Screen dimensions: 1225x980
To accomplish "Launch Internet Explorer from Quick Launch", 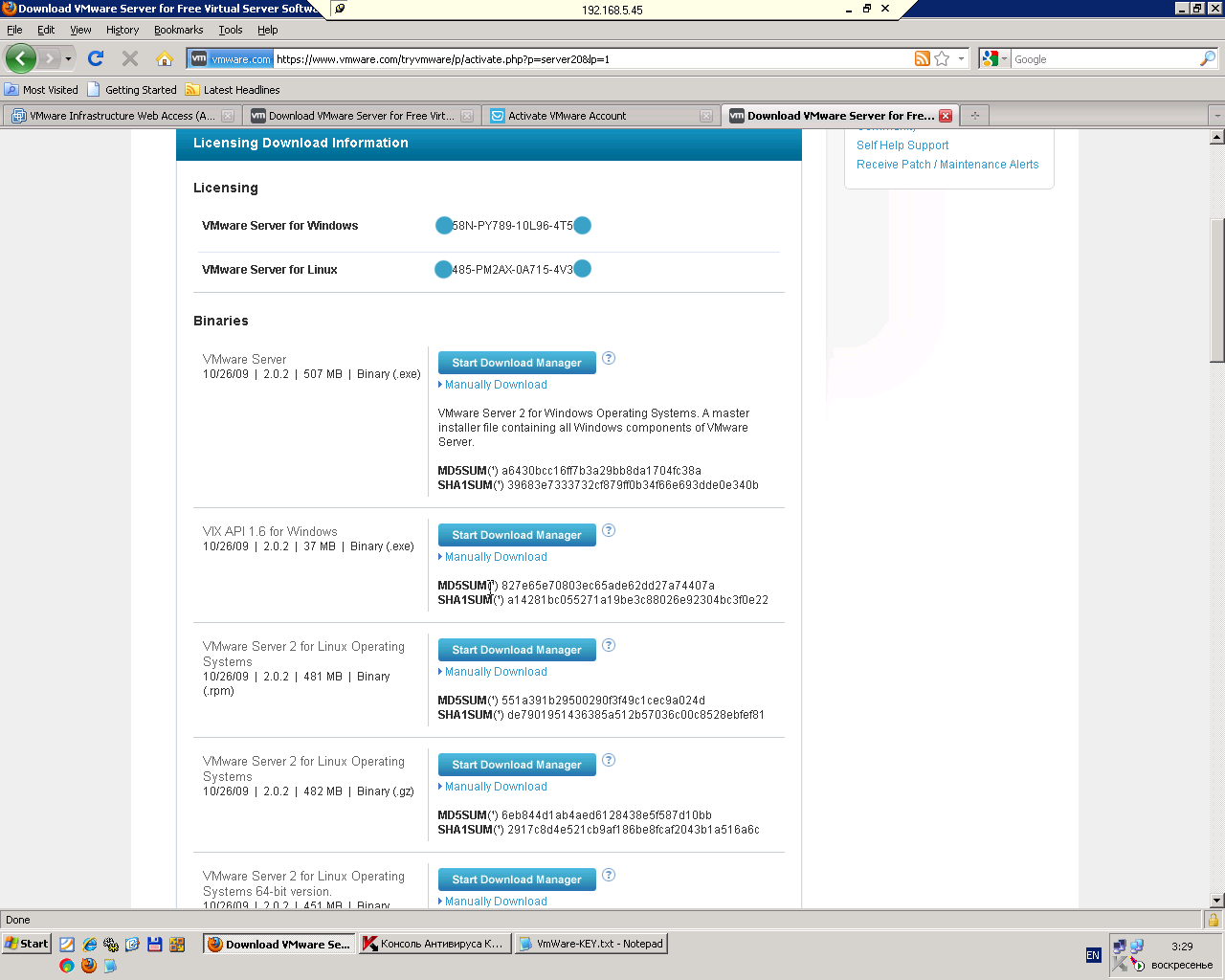I will tap(90, 945).
